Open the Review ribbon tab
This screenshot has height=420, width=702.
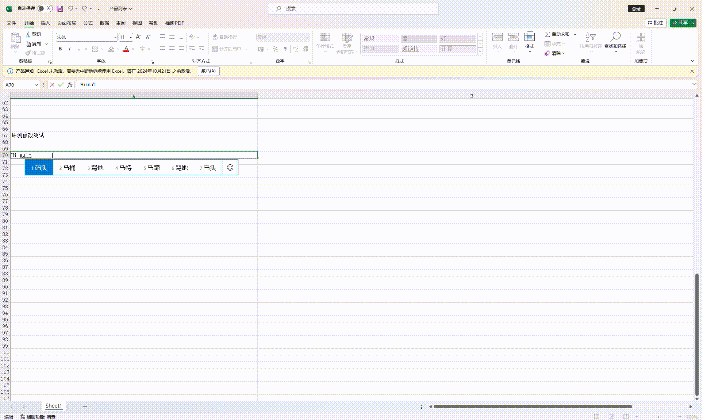click(x=121, y=23)
